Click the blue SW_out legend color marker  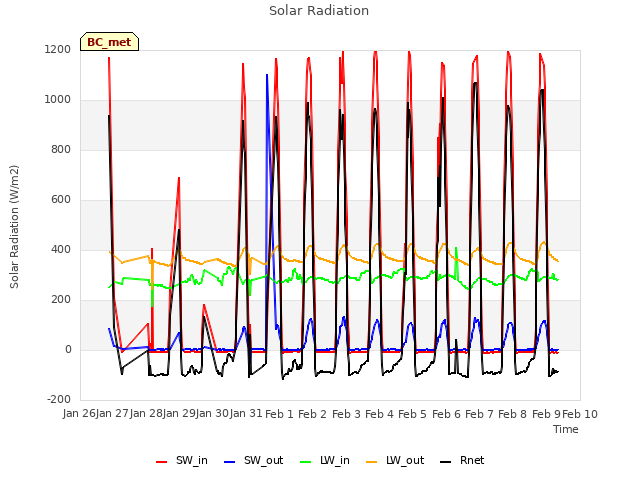click(230, 462)
